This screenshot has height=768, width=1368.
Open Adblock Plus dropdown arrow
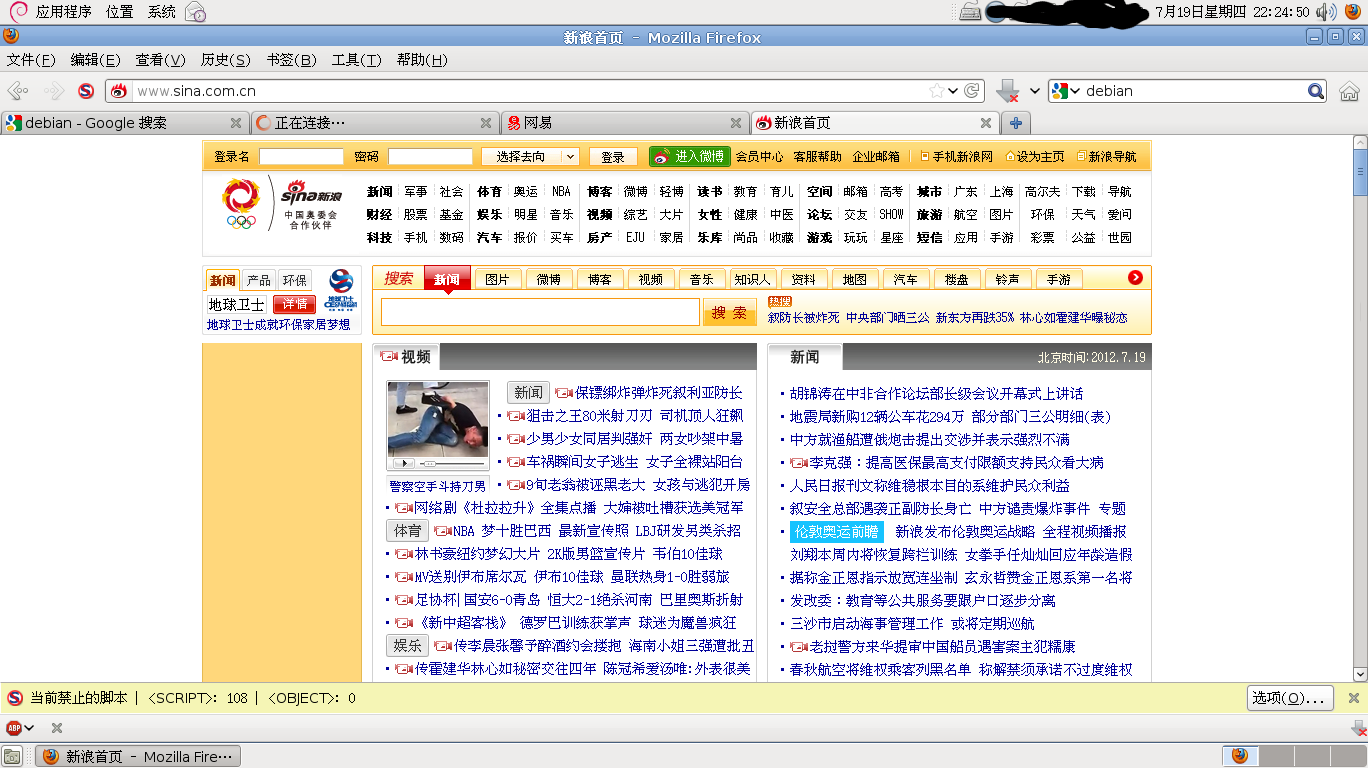[x=30, y=728]
